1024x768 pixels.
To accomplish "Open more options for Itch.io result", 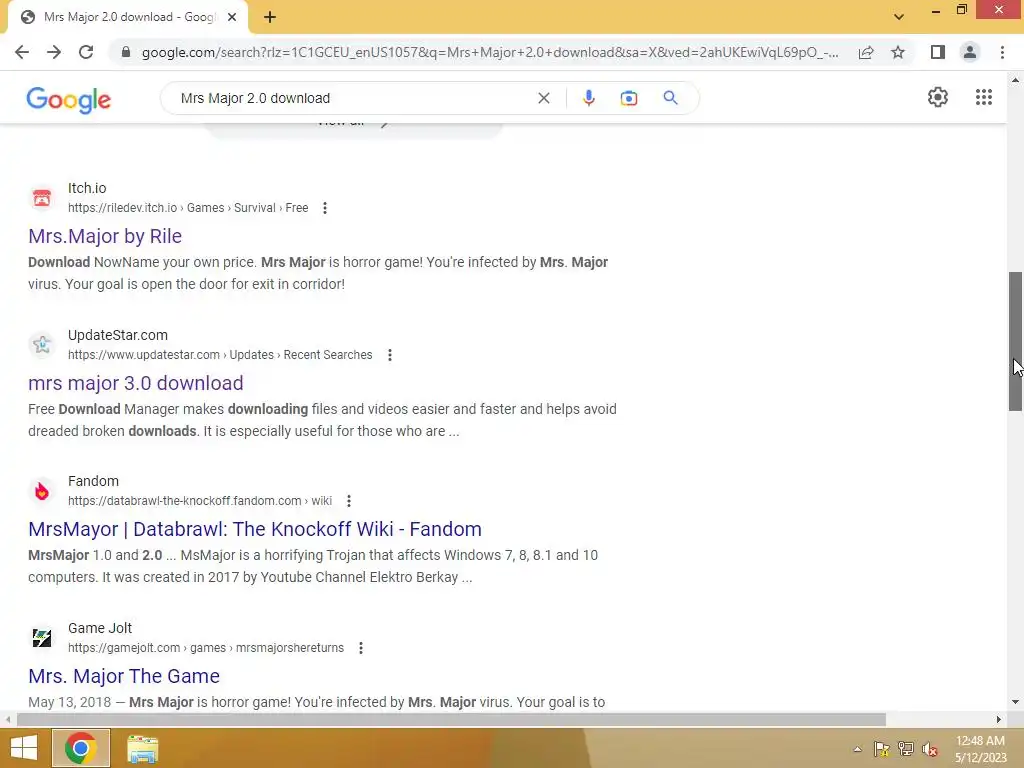I will click(x=325, y=208).
